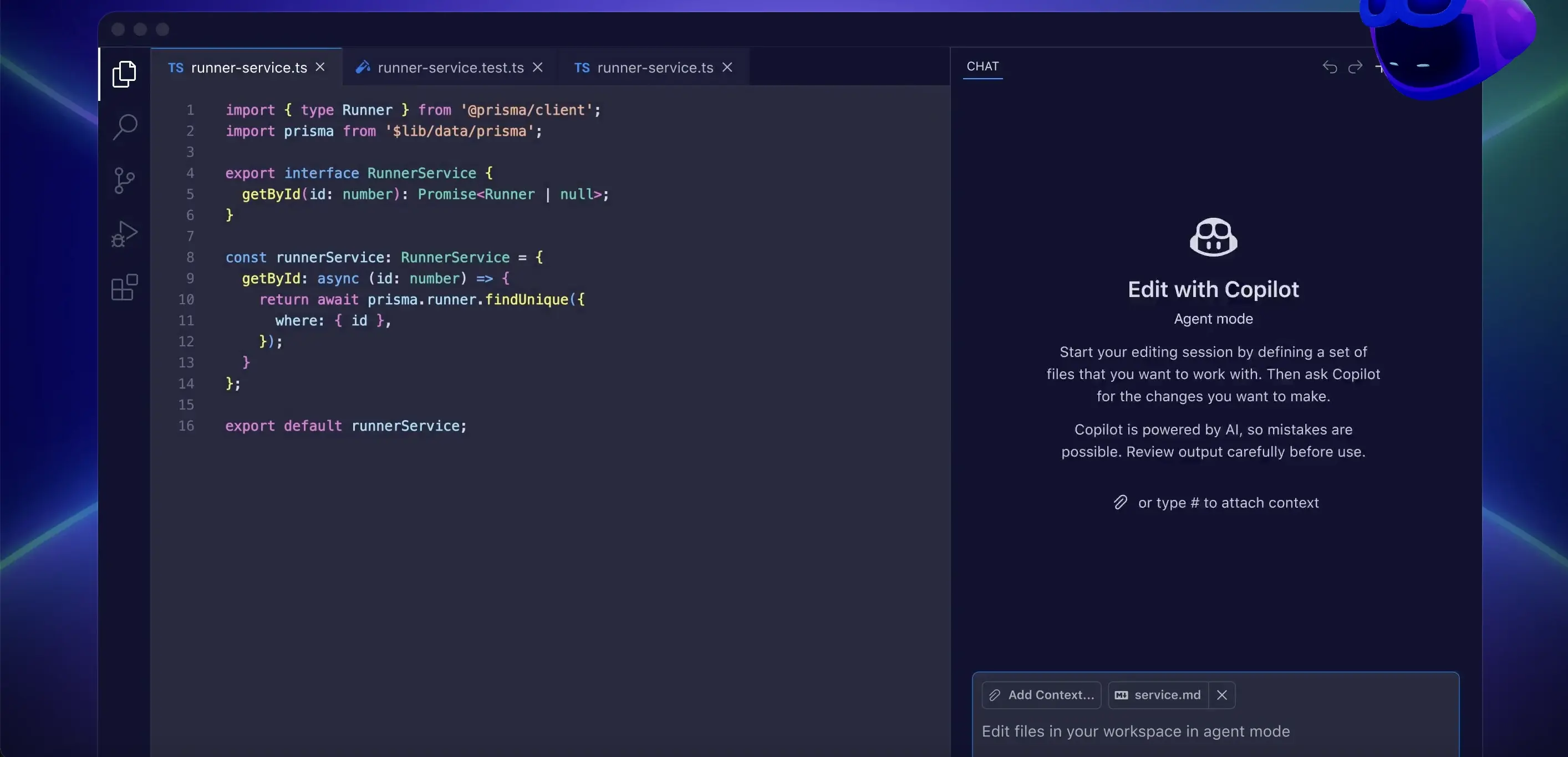The height and width of the screenshot is (757, 1568).
Task: Click line number 10 in the gutter
Action: tap(186, 299)
